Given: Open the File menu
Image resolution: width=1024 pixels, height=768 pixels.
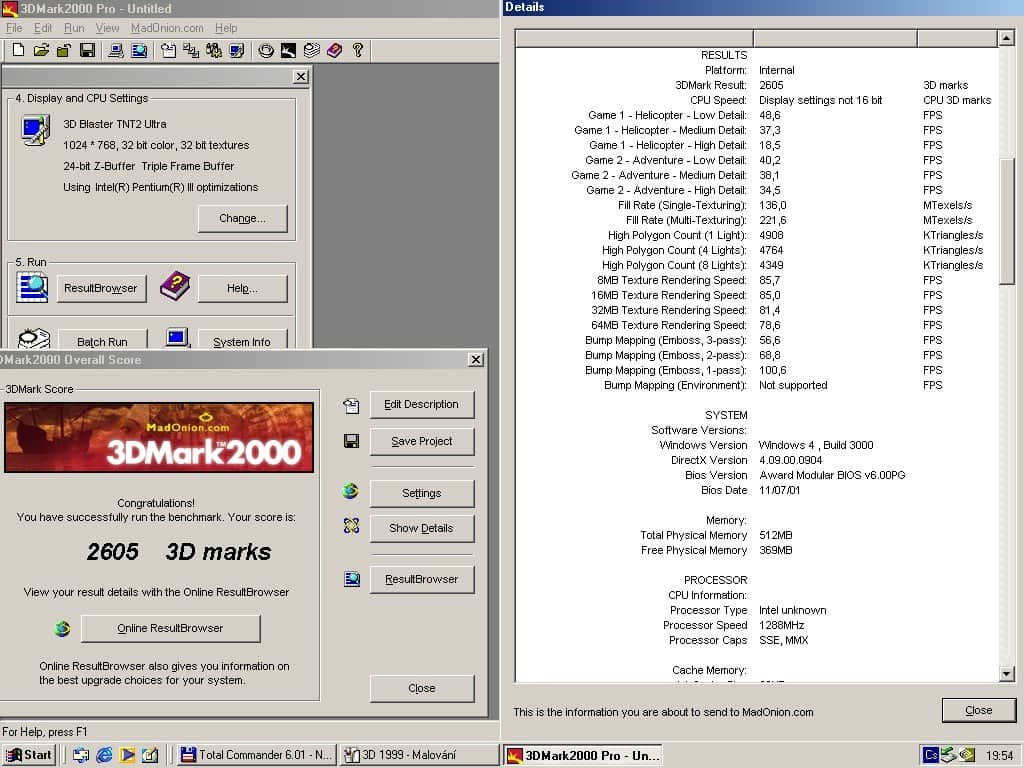Looking at the screenshot, I should click(14, 28).
